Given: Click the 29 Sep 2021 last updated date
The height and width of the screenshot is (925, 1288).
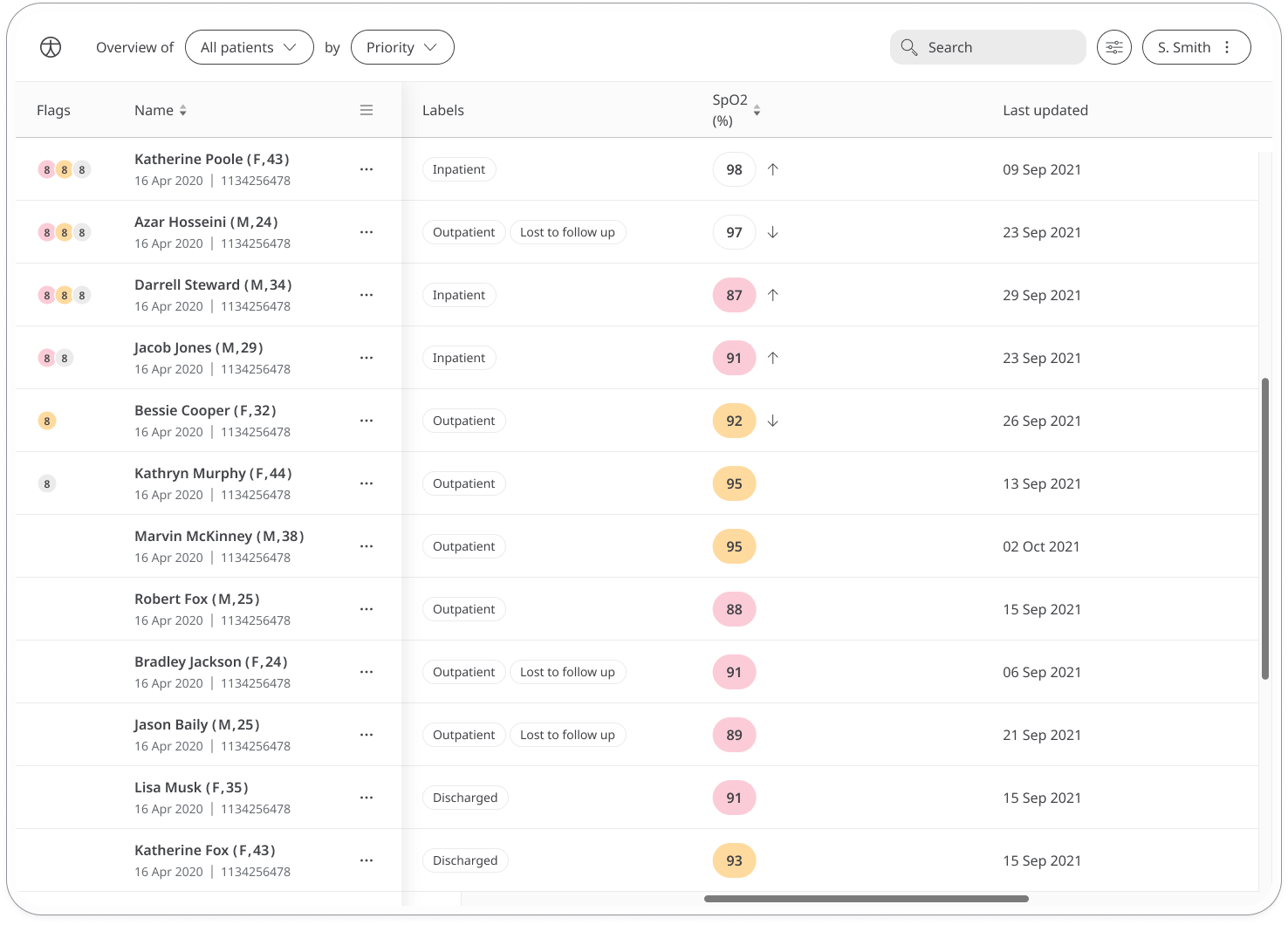Looking at the screenshot, I should [x=1042, y=295].
